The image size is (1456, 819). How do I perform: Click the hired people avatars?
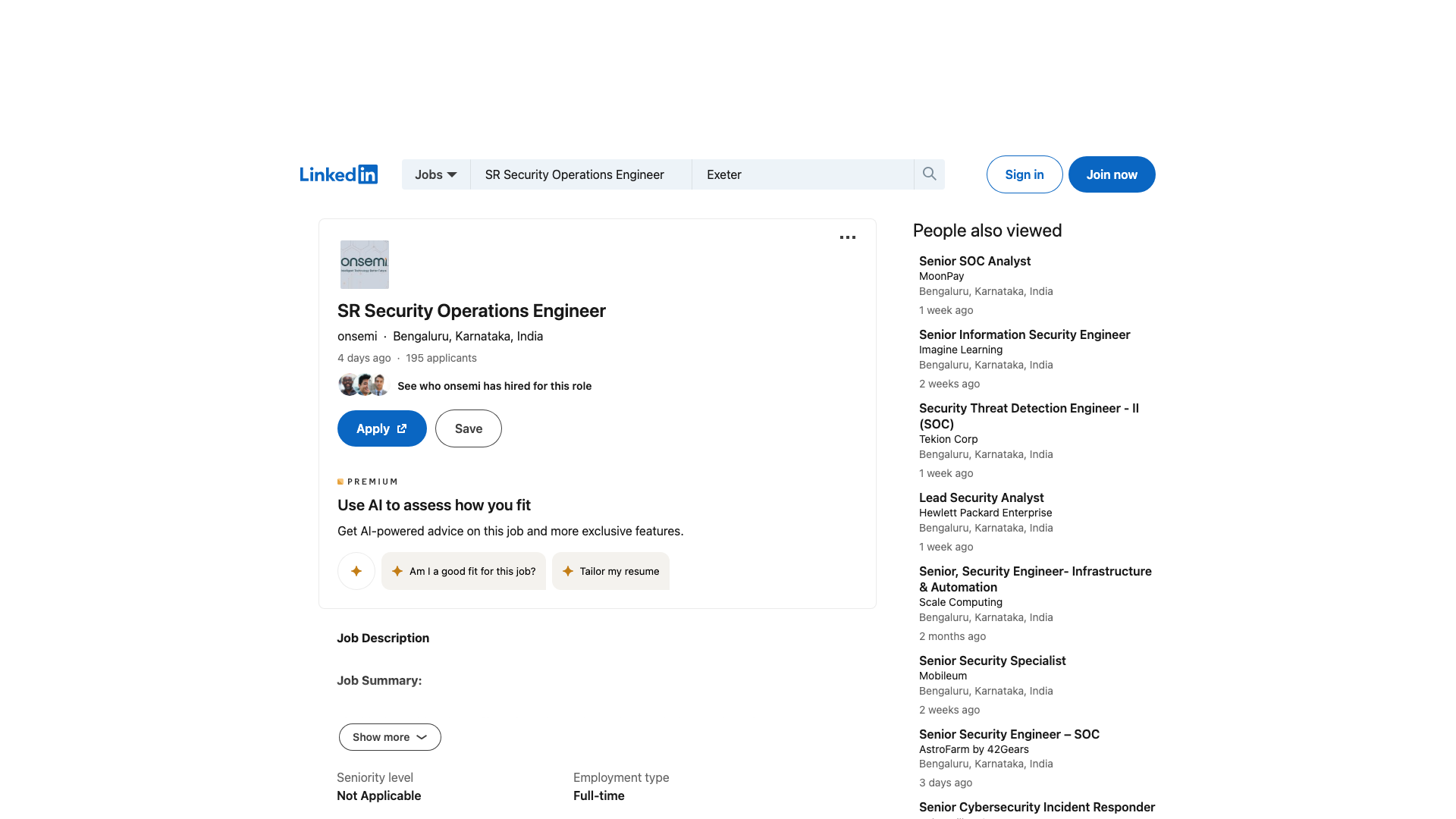363,385
